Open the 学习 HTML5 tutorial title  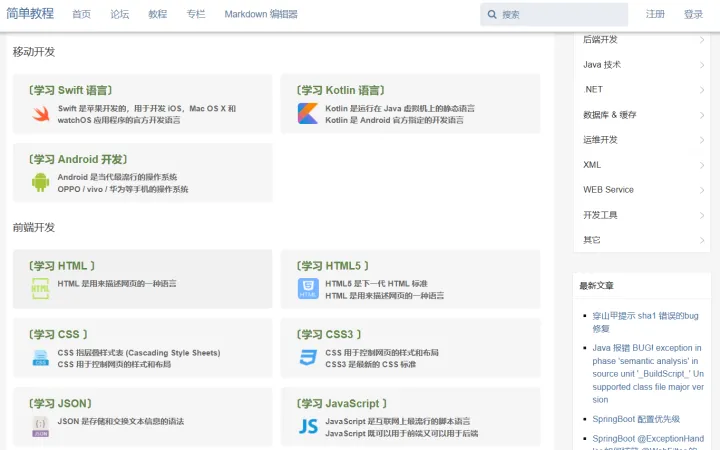click(333, 266)
